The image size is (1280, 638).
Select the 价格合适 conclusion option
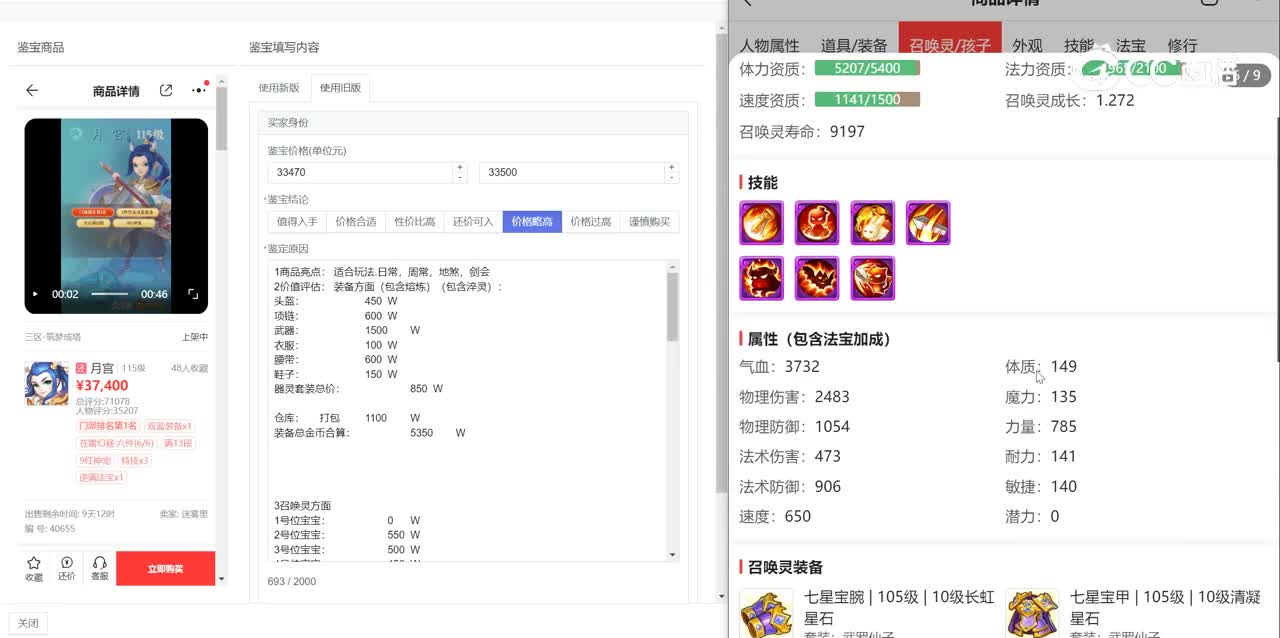(356, 222)
